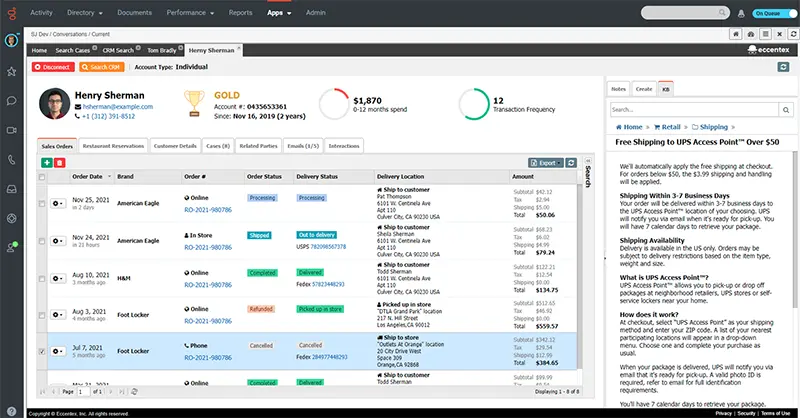Go to next page arrow in pagination

tap(111, 391)
